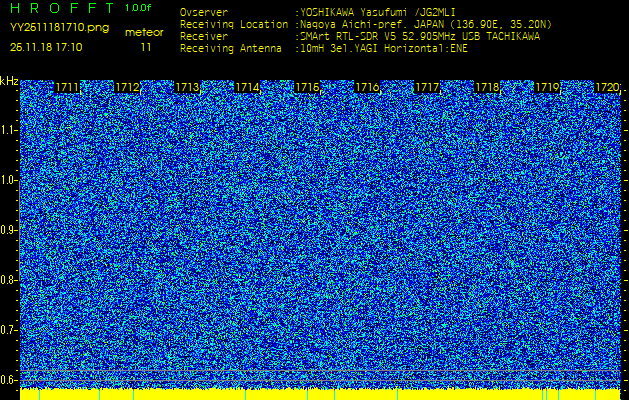The image size is (629, 400).
Task: Click the date stamp 25.11.18 17:10
Action: click(x=46, y=47)
